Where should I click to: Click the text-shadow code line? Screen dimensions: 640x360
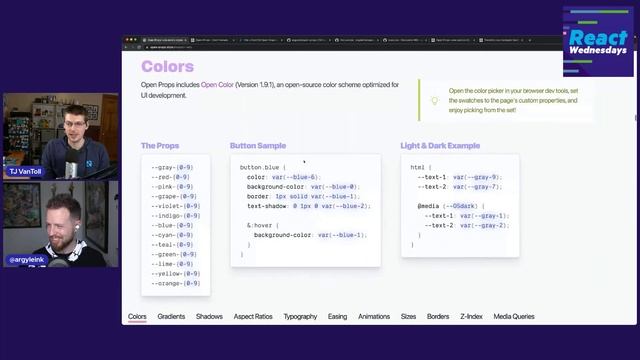pos(309,206)
